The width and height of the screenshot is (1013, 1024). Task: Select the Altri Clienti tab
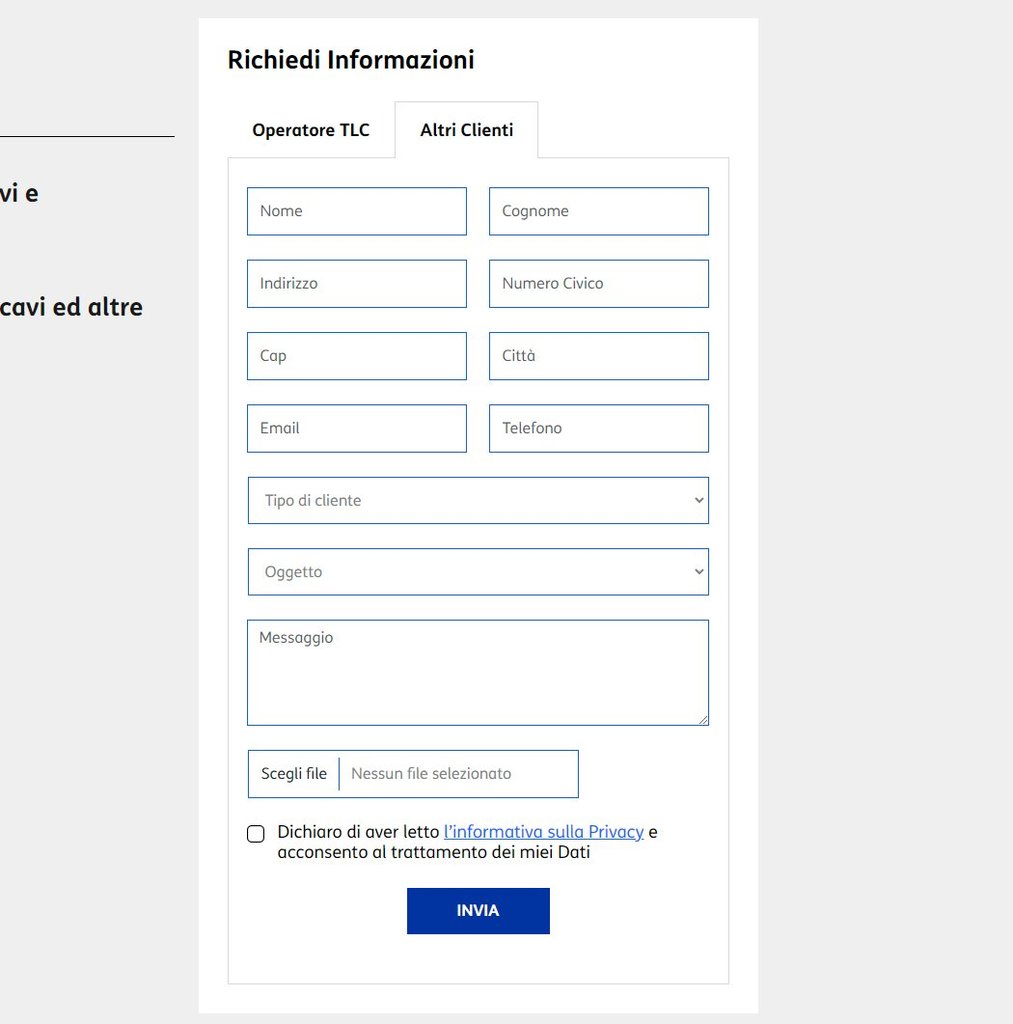[466, 130]
